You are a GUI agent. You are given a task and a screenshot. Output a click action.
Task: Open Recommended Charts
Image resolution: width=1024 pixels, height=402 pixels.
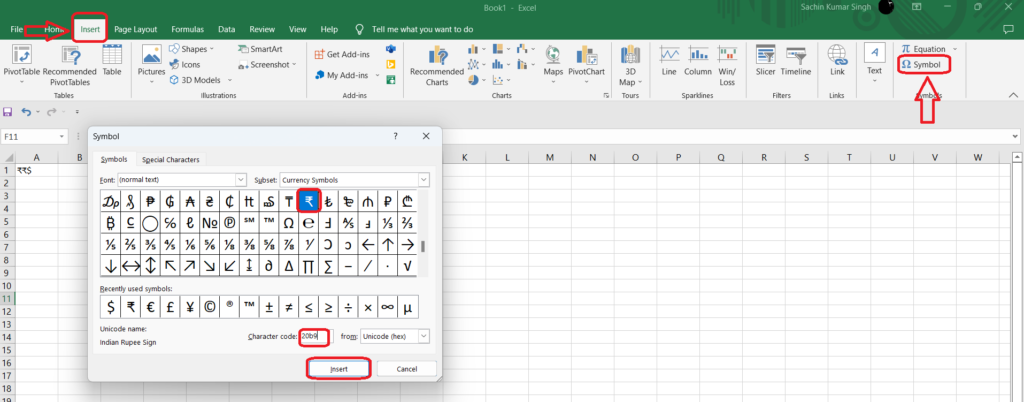pyautogui.click(x=436, y=66)
